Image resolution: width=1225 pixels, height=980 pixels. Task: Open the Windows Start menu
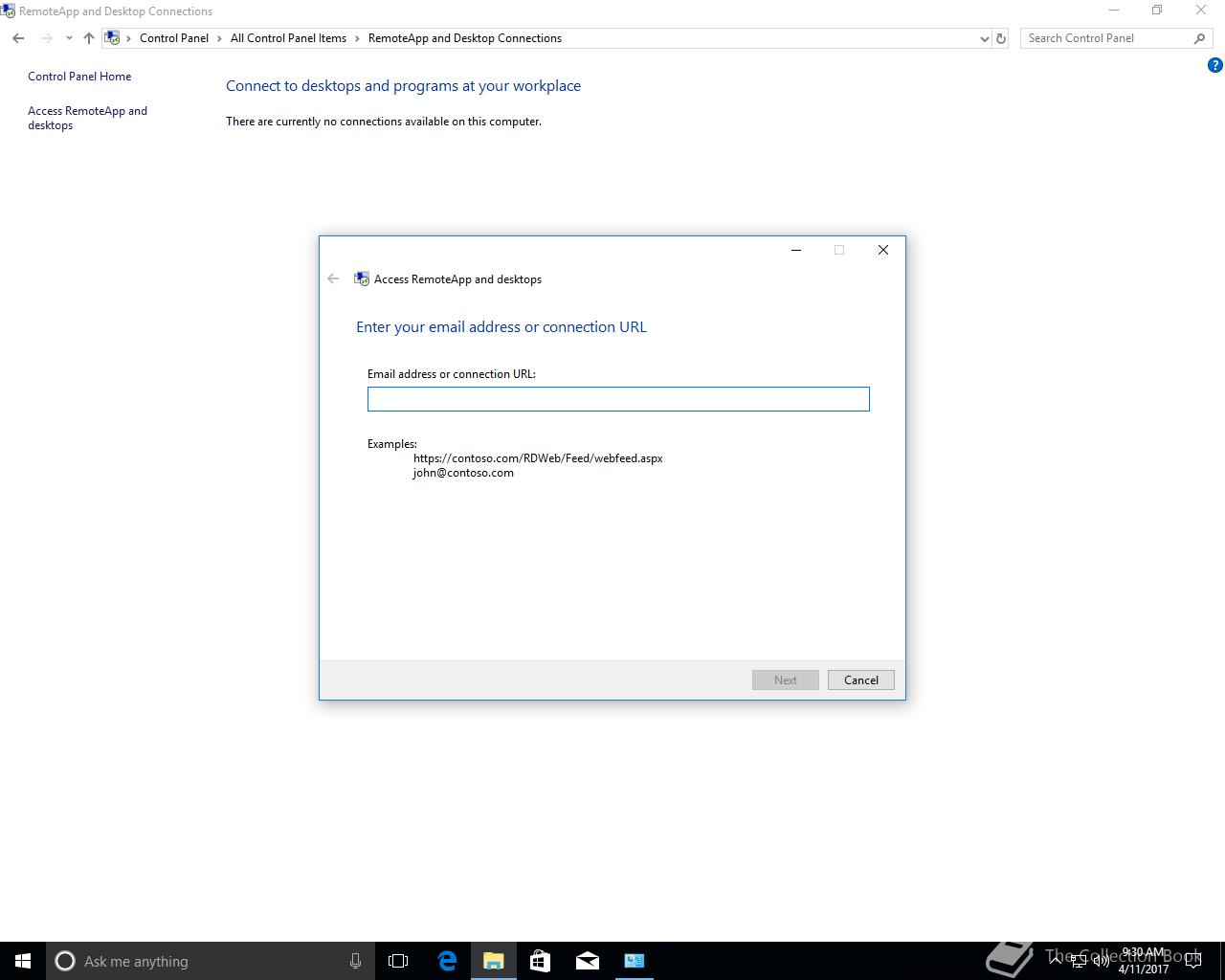tap(23, 961)
